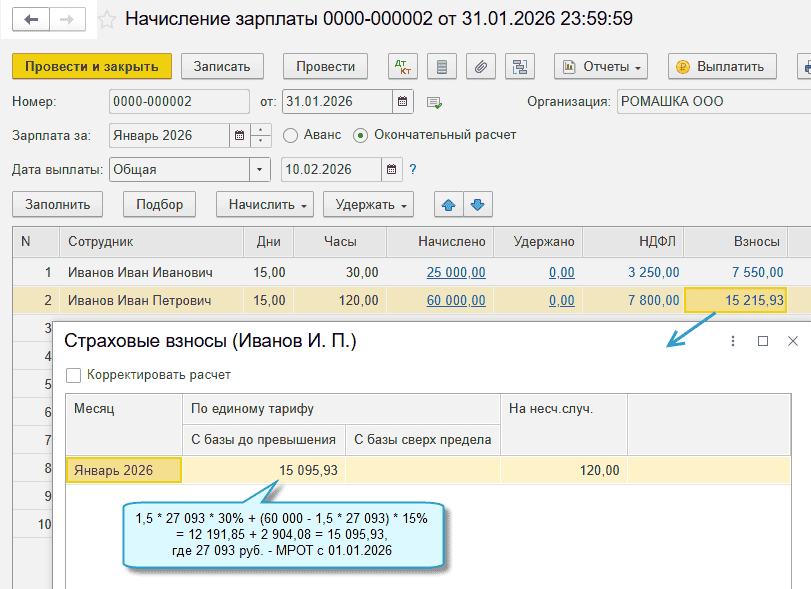Click the Провести и закрыть button
Viewport: 811px width, 589px height.
click(92, 67)
